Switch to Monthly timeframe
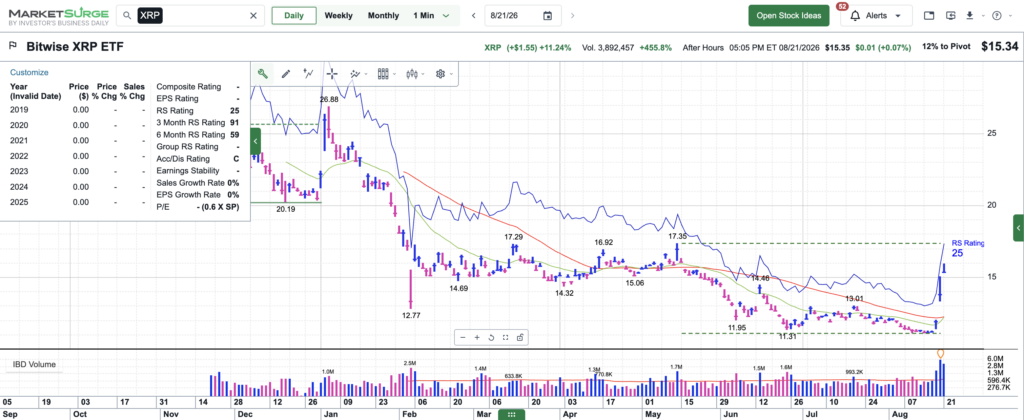Viewport: 1024px width, 420px height. 383,16
